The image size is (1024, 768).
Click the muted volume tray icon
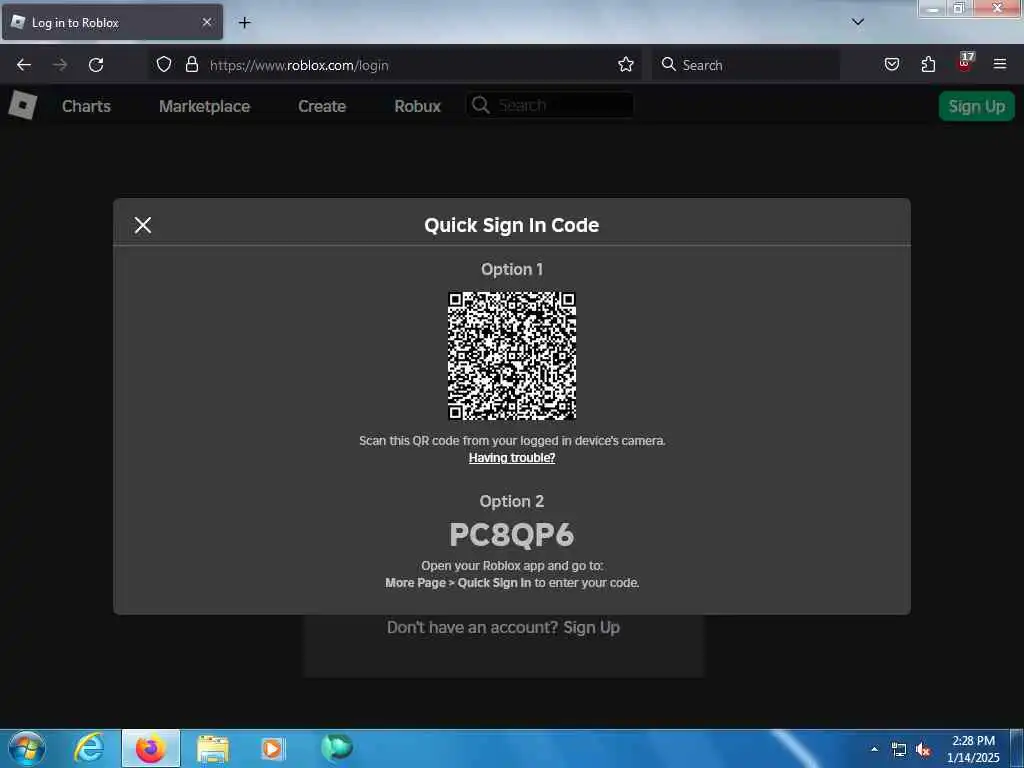[923, 750]
